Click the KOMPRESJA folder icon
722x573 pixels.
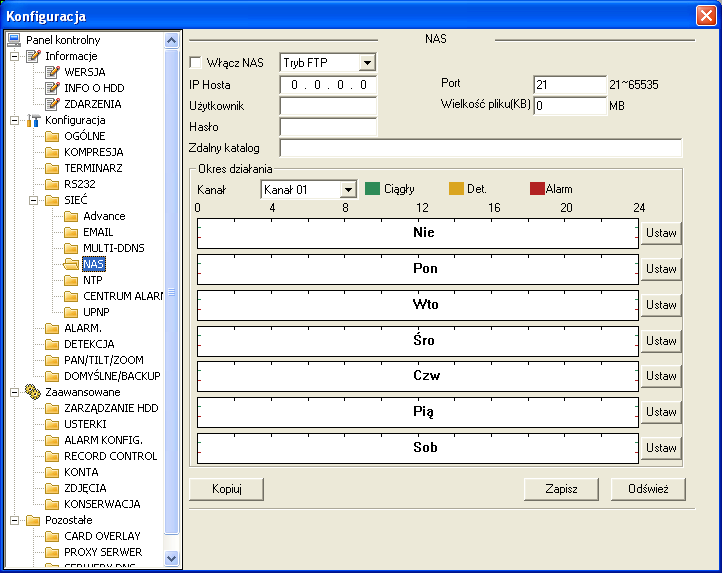click(x=52, y=152)
